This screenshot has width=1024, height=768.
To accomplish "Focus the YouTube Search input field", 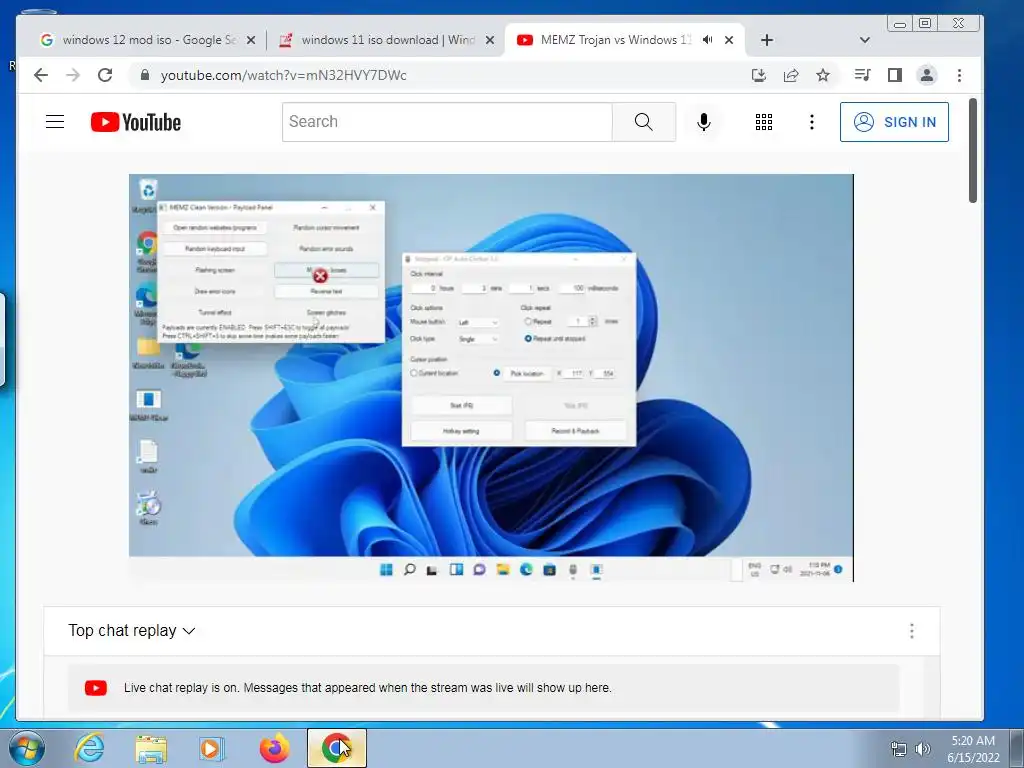I will coord(447,121).
